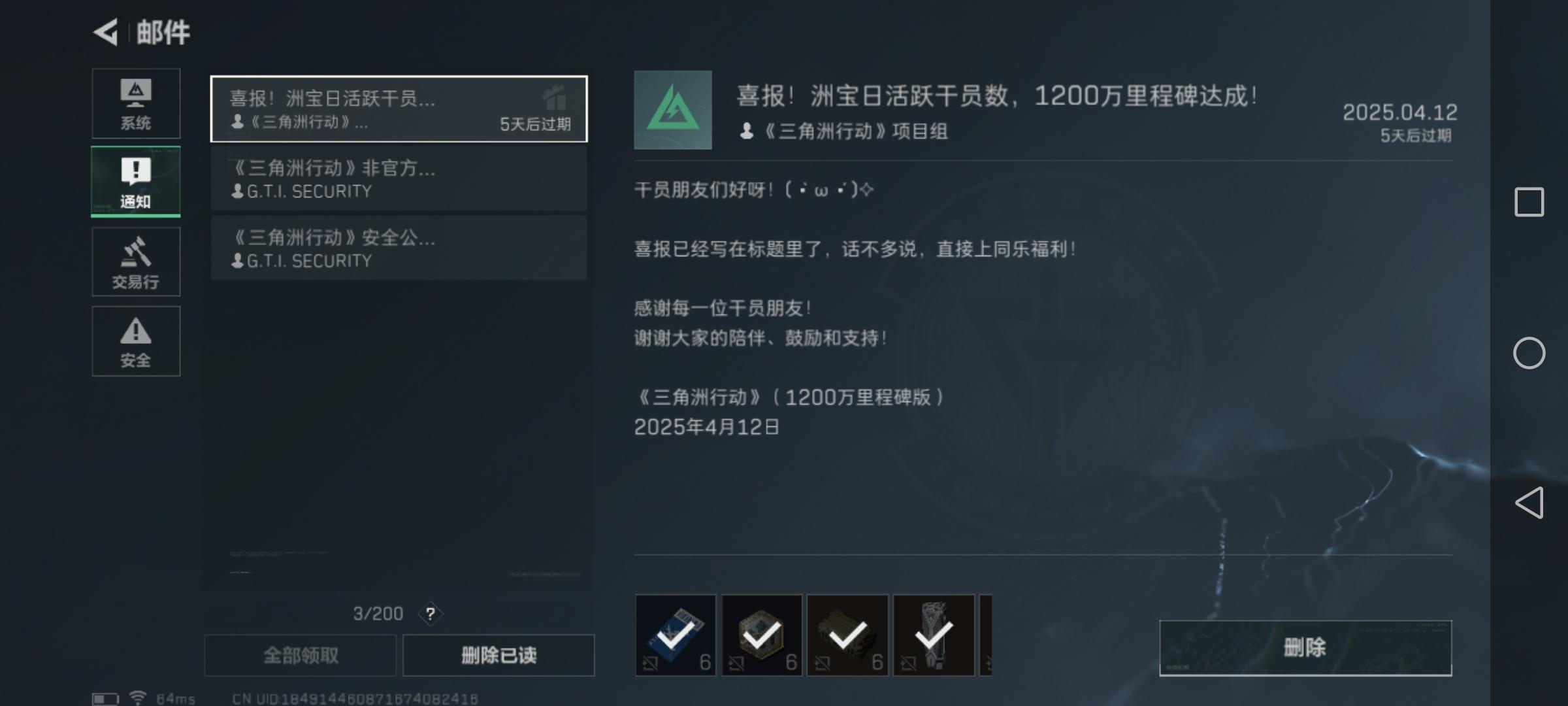Screen dimensions: 1568x706
Task: Click the question mark next to 3/200
Action: (431, 614)
